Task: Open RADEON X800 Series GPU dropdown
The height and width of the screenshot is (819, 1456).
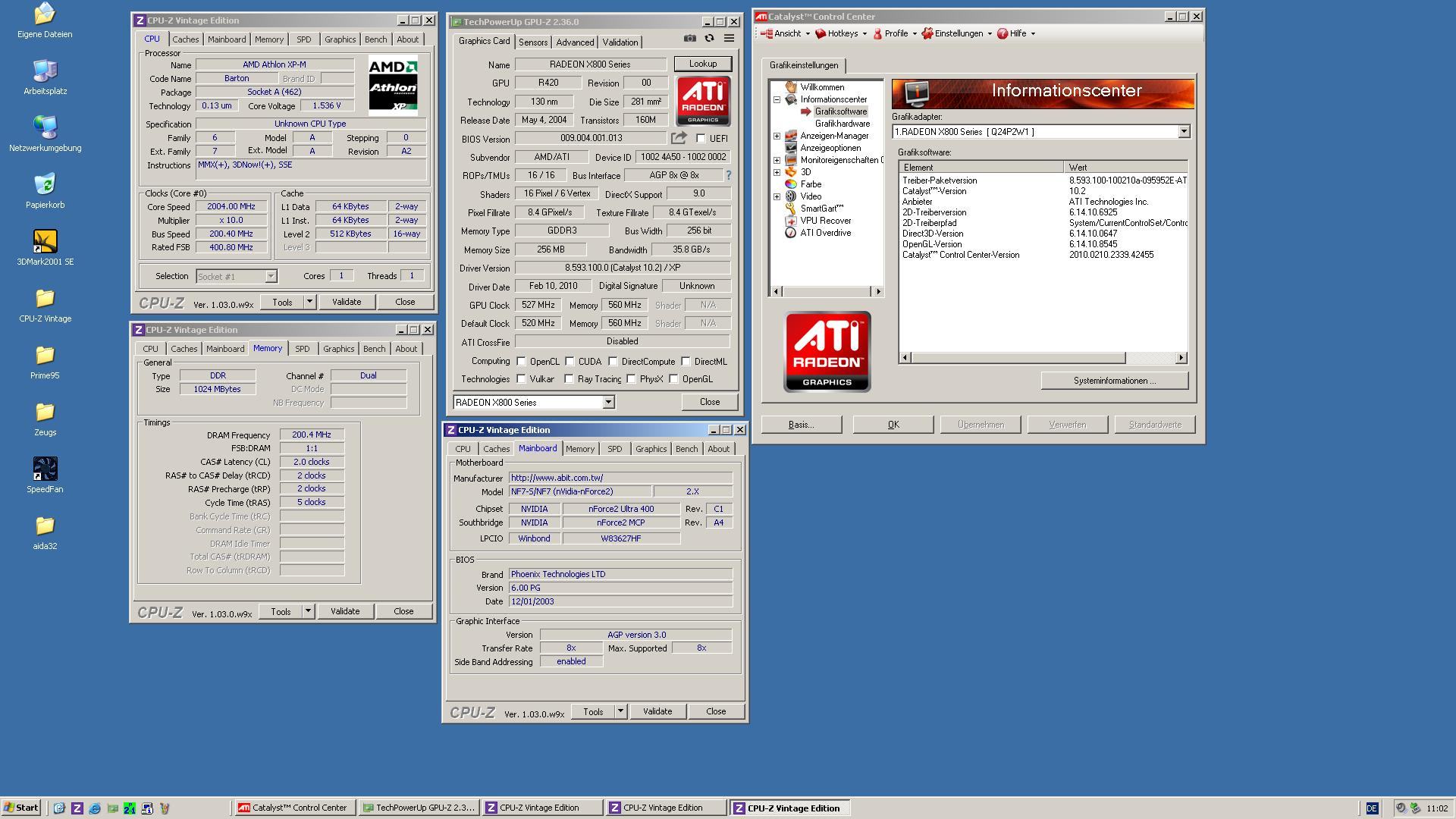Action: [608, 403]
